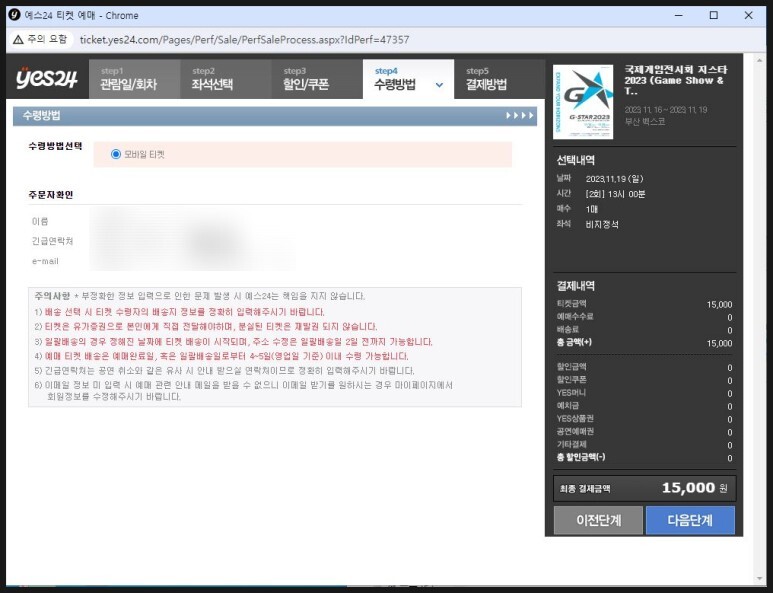
Task: Open the step5 결제방법 tab
Action: 499,79
